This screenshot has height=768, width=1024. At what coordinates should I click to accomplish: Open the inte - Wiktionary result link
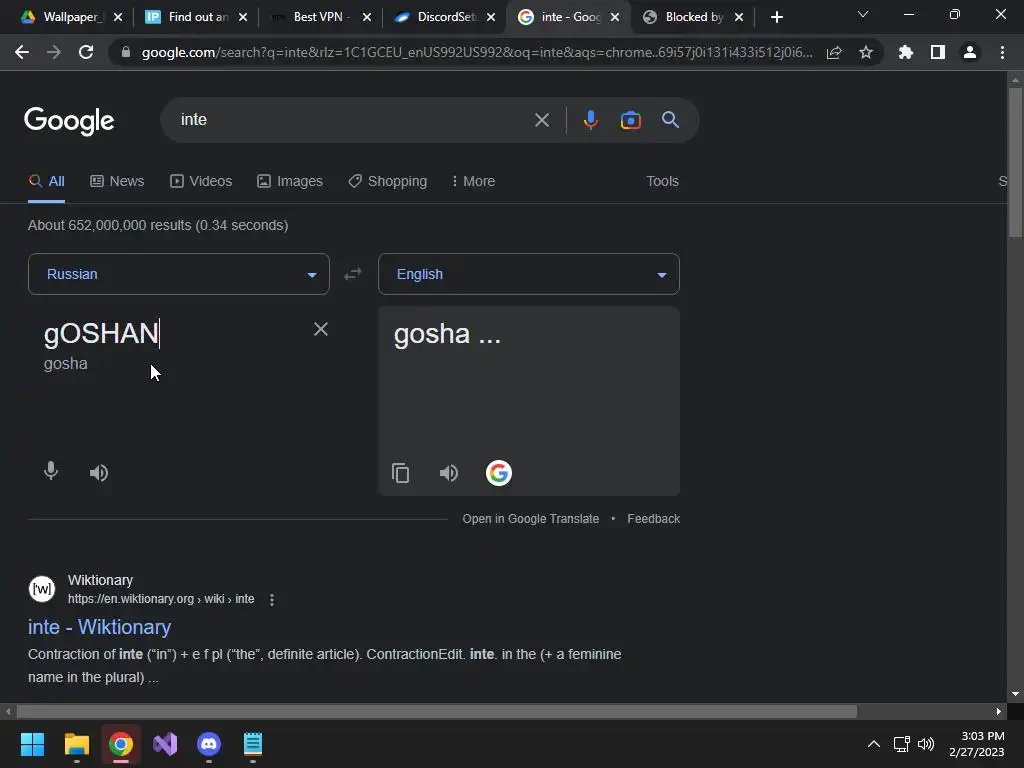[x=99, y=627]
